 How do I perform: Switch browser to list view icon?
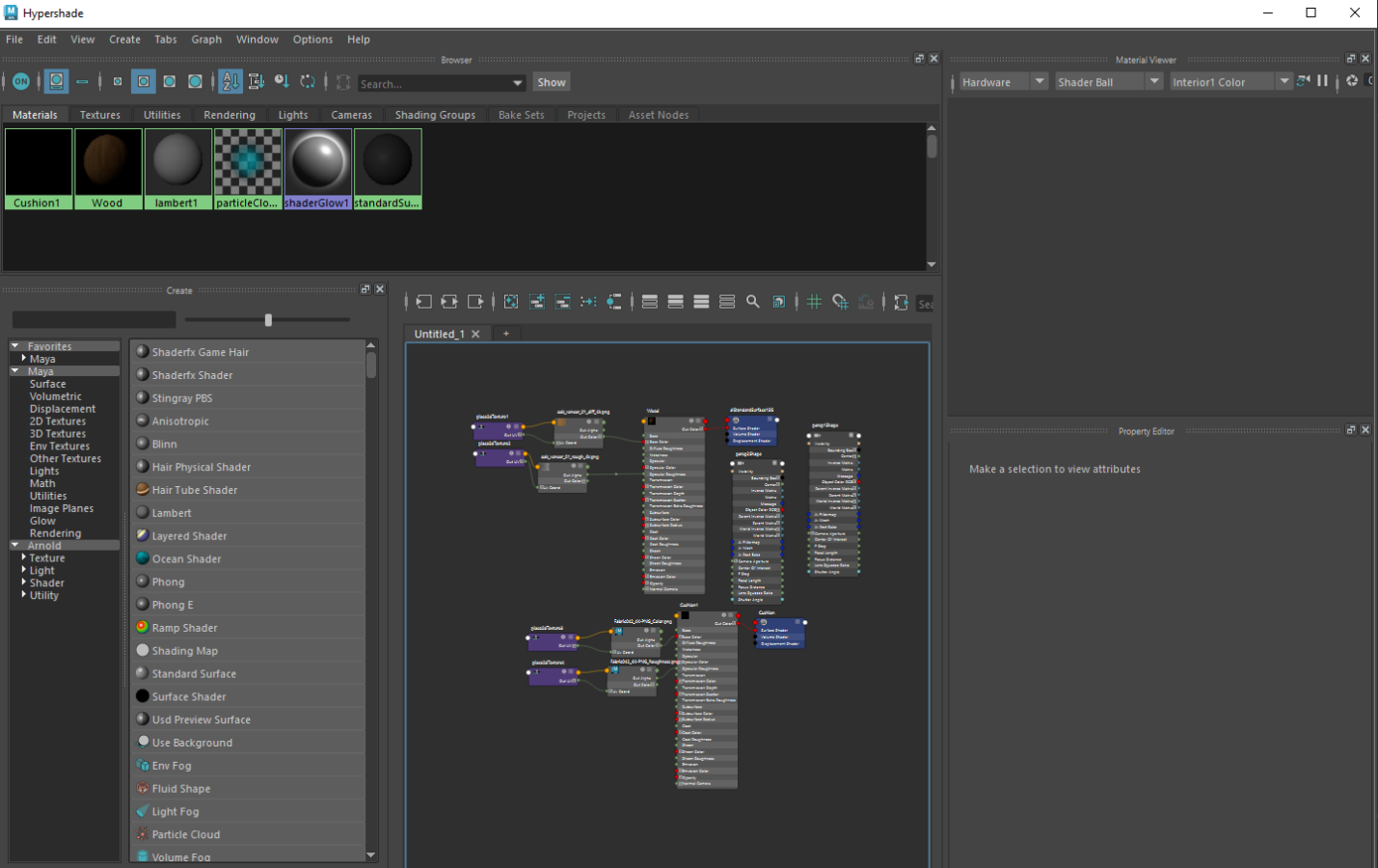83,82
